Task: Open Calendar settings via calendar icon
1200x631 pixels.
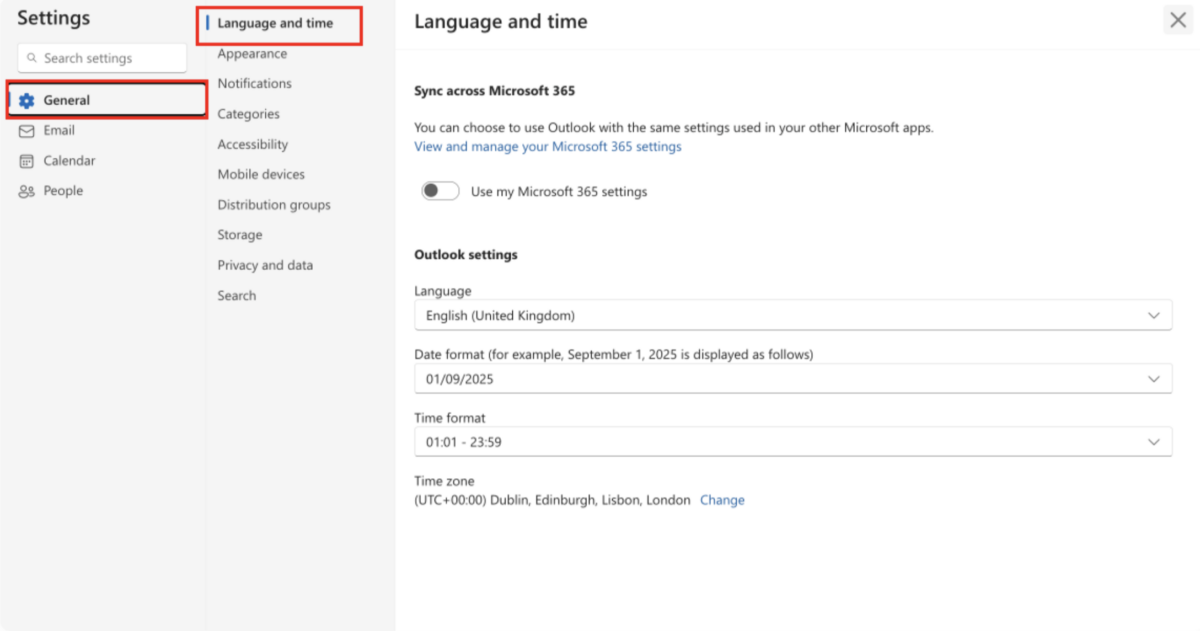Action: click(25, 160)
